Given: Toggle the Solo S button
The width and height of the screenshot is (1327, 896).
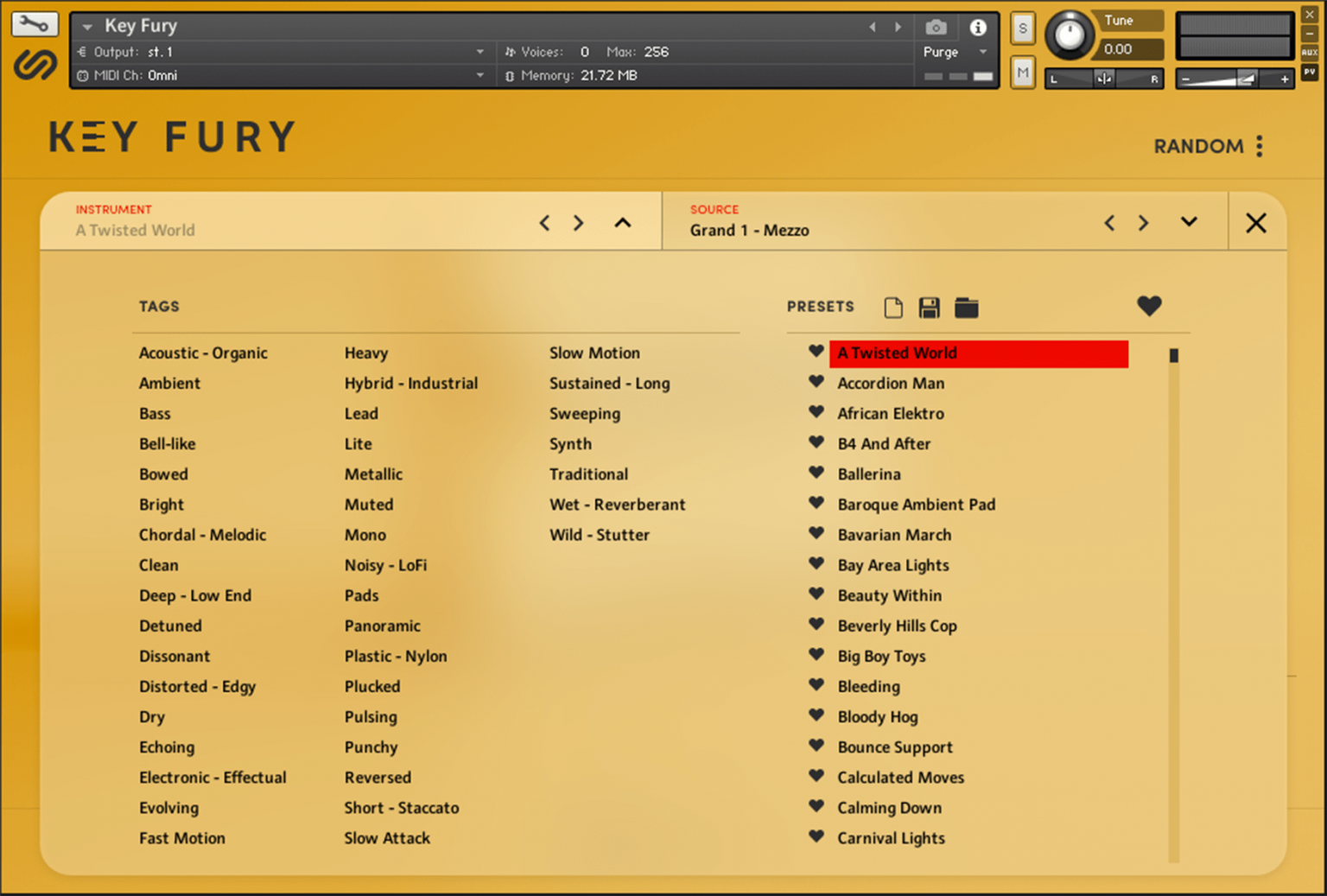Looking at the screenshot, I should coord(1023,29).
